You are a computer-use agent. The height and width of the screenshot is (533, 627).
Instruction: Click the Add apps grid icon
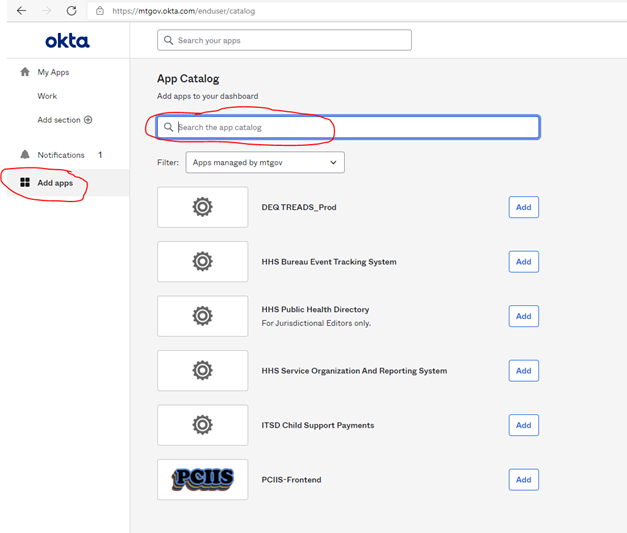[x=25, y=183]
